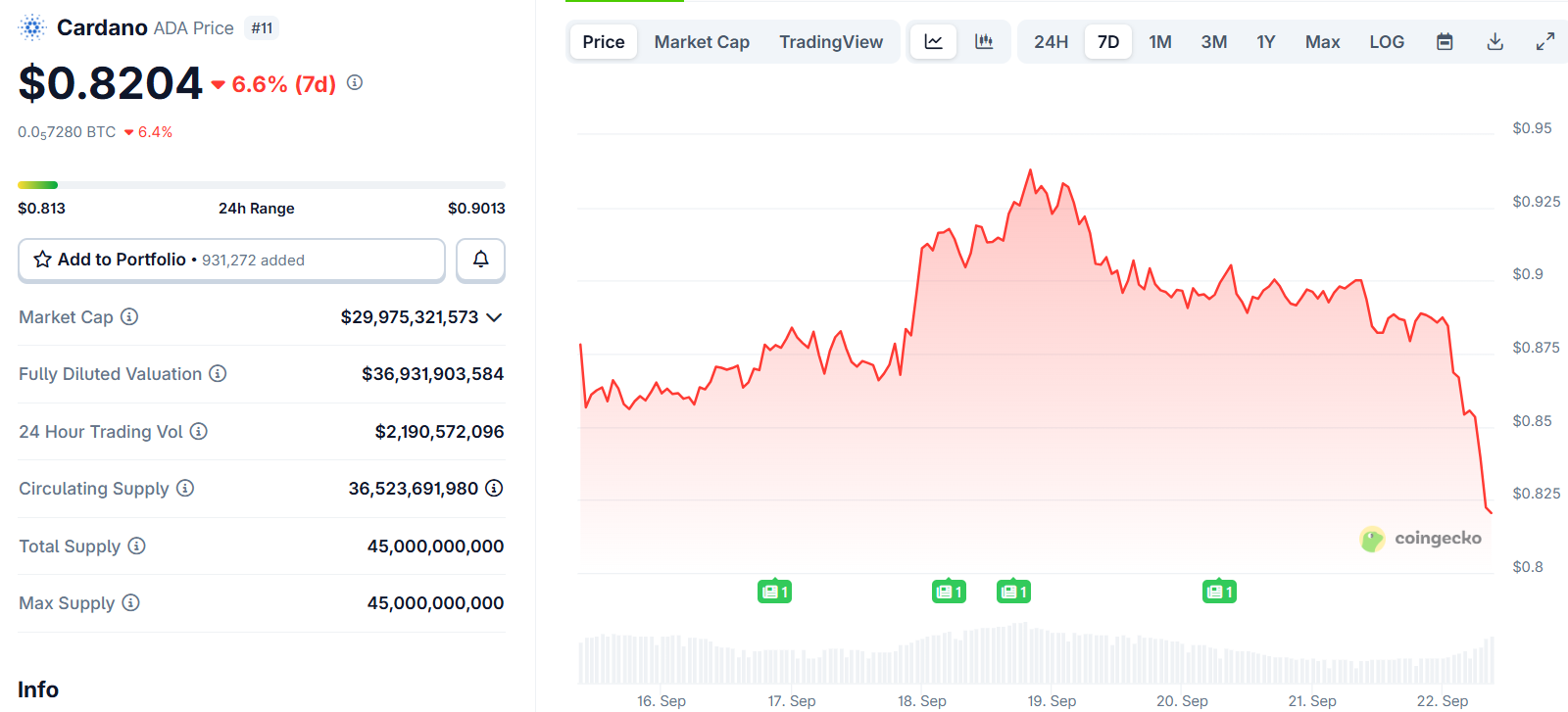The height and width of the screenshot is (712, 1568).
Task: Click the $2,190,572,096 trading volume value
Action: click(x=439, y=432)
